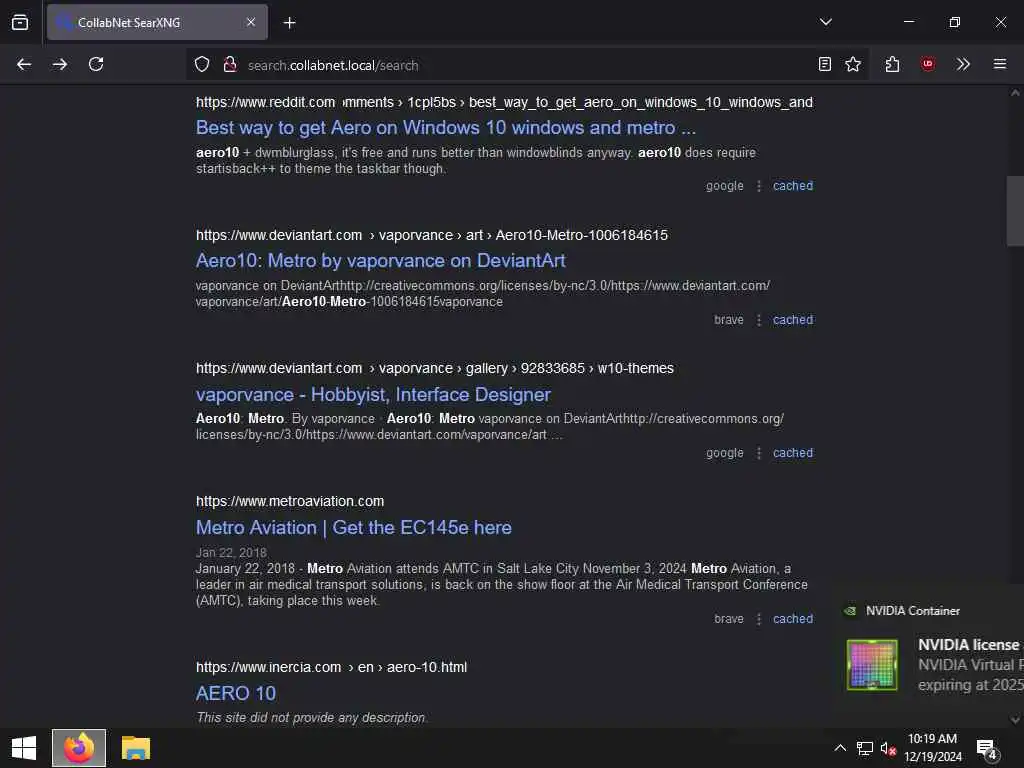Open cached copy of Reddit result
The height and width of the screenshot is (768, 1024).
tap(793, 185)
